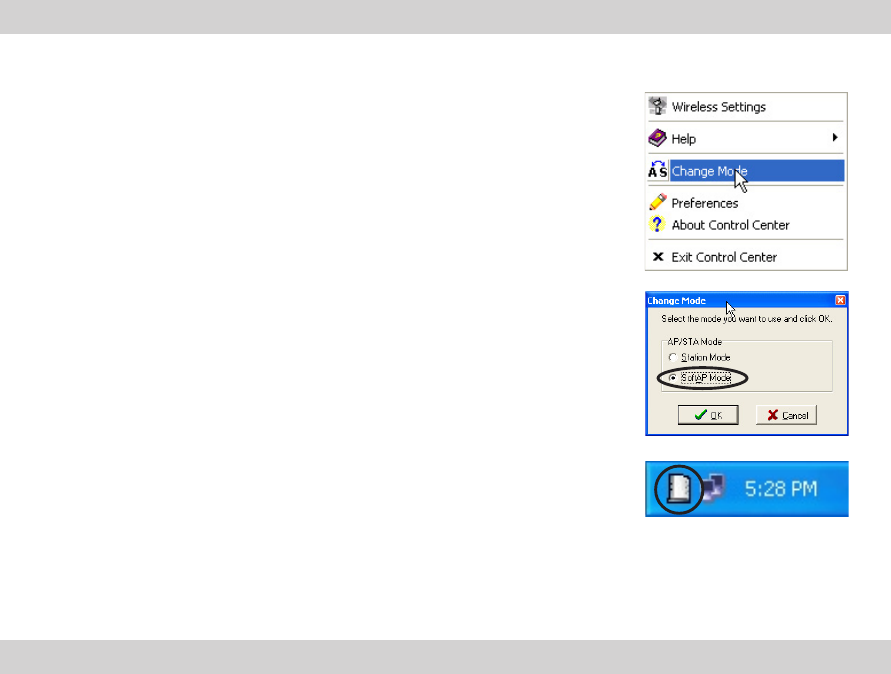Confirm mode change with OK button
The width and height of the screenshot is (891, 674).
708,415
